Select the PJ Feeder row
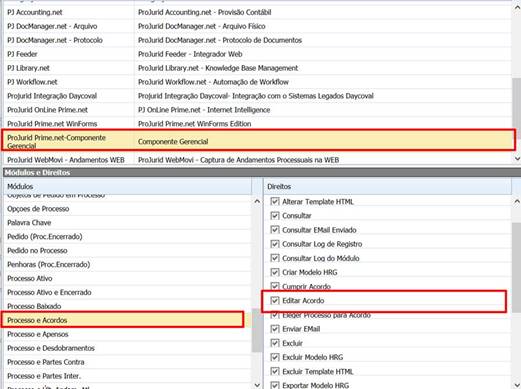This screenshot has height=389, width=521. tap(257, 54)
